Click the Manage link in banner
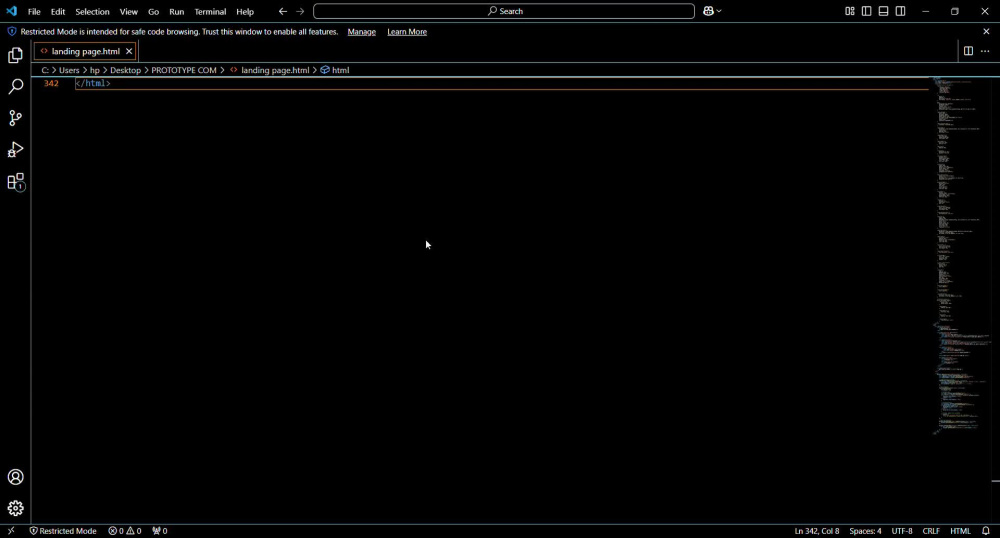The height and width of the screenshot is (538, 1000). (x=362, y=32)
